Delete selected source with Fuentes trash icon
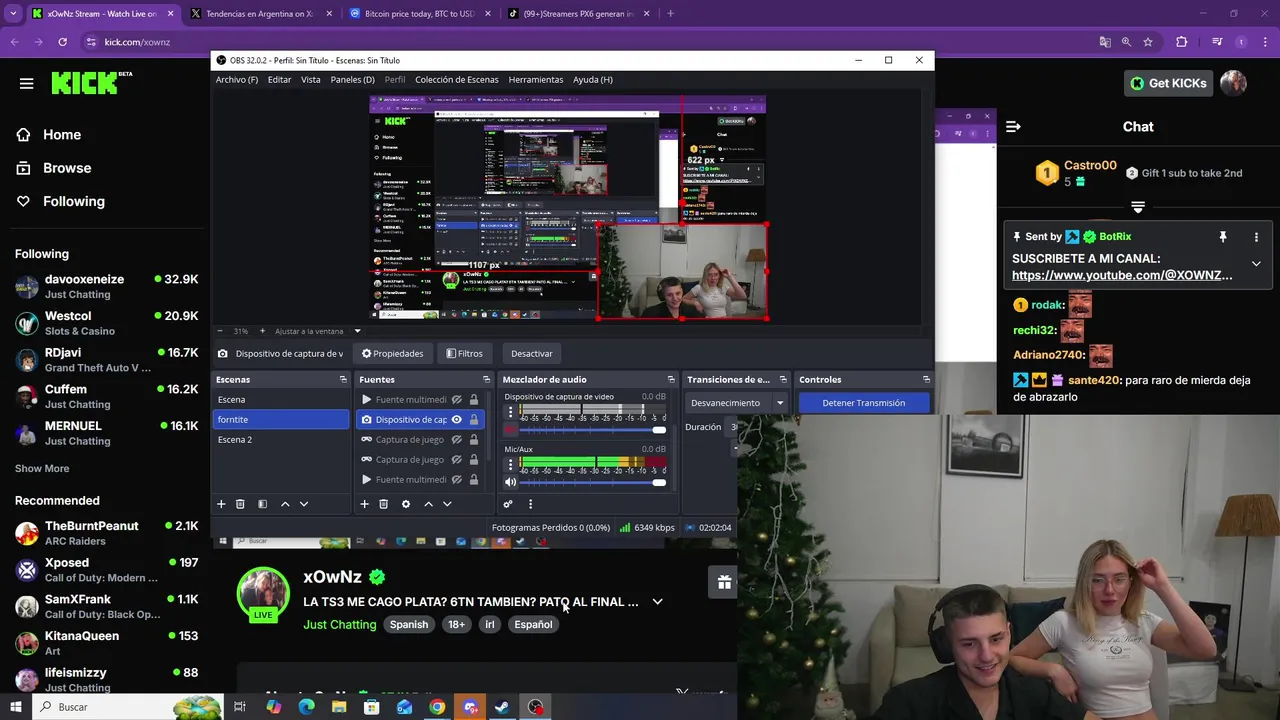This screenshot has height=720, width=1280. pyautogui.click(x=383, y=504)
